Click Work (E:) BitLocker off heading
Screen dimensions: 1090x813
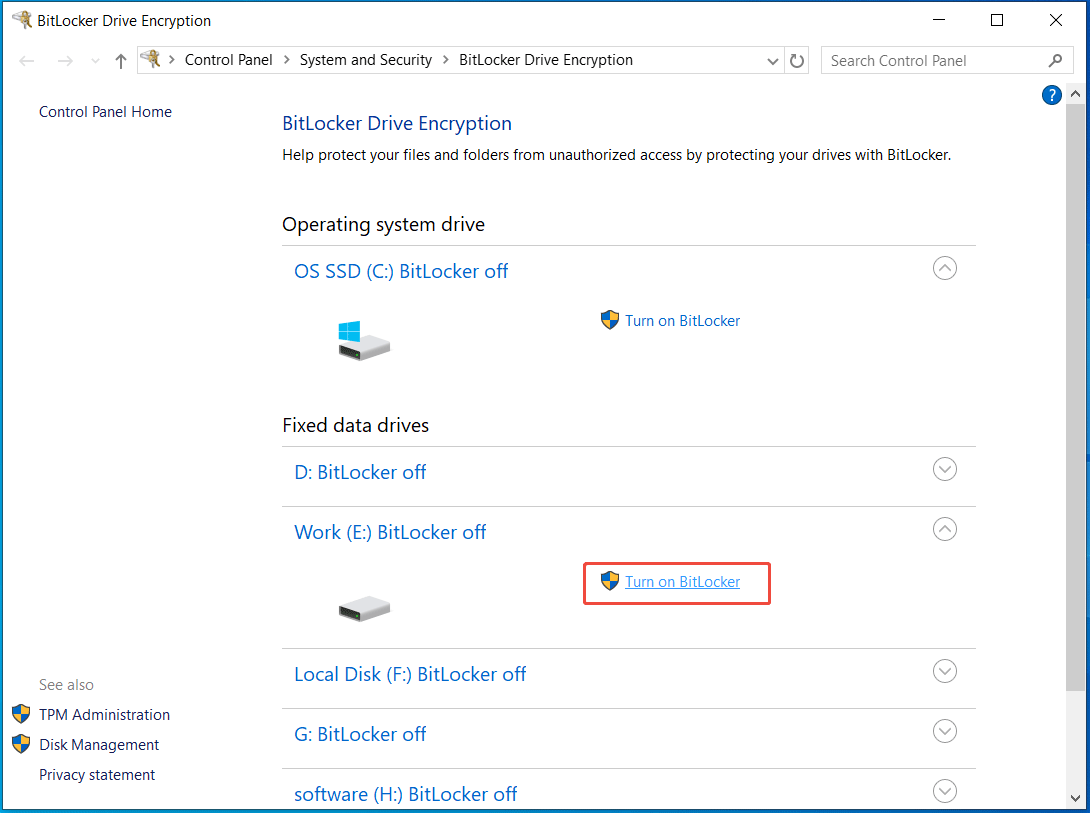(390, 532)
